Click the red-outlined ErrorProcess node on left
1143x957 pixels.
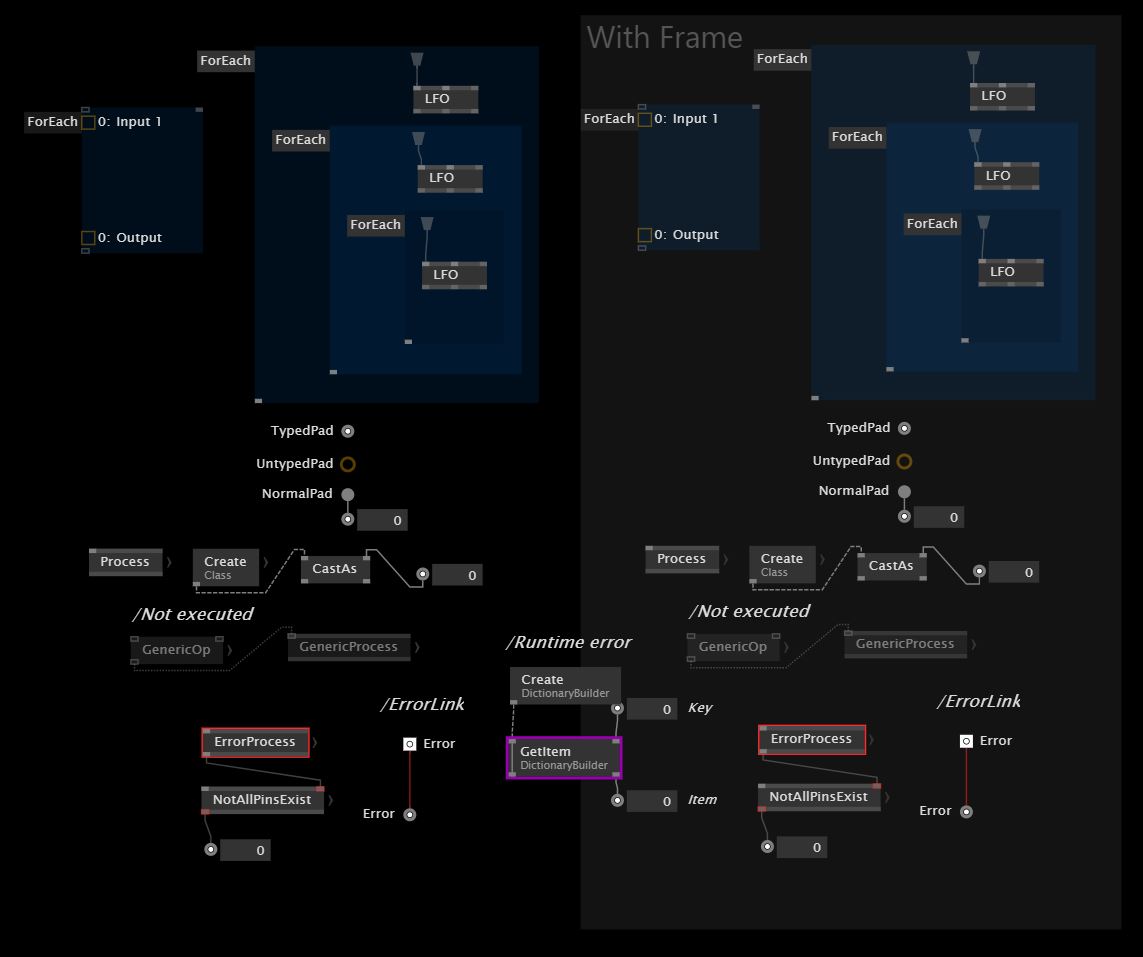255,742
